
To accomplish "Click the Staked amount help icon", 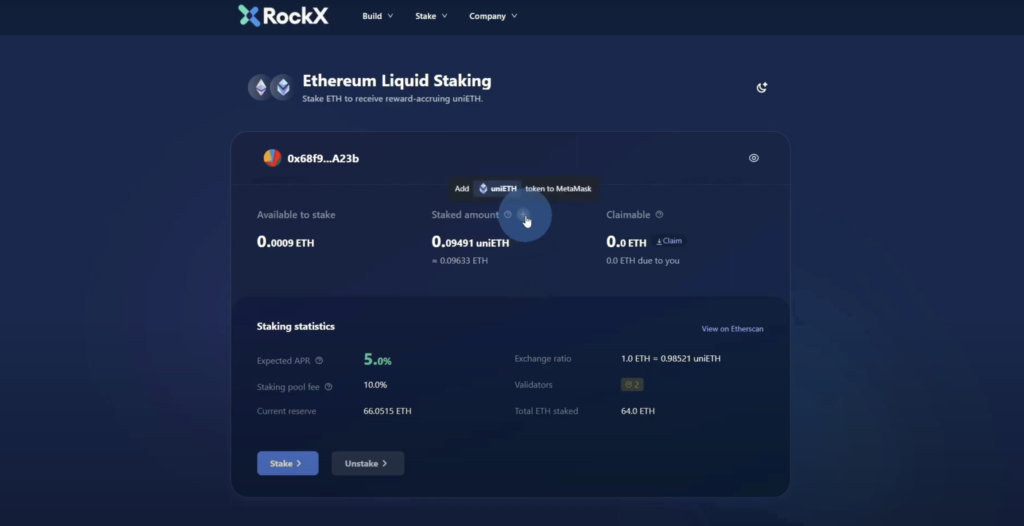I will (507, 215).
